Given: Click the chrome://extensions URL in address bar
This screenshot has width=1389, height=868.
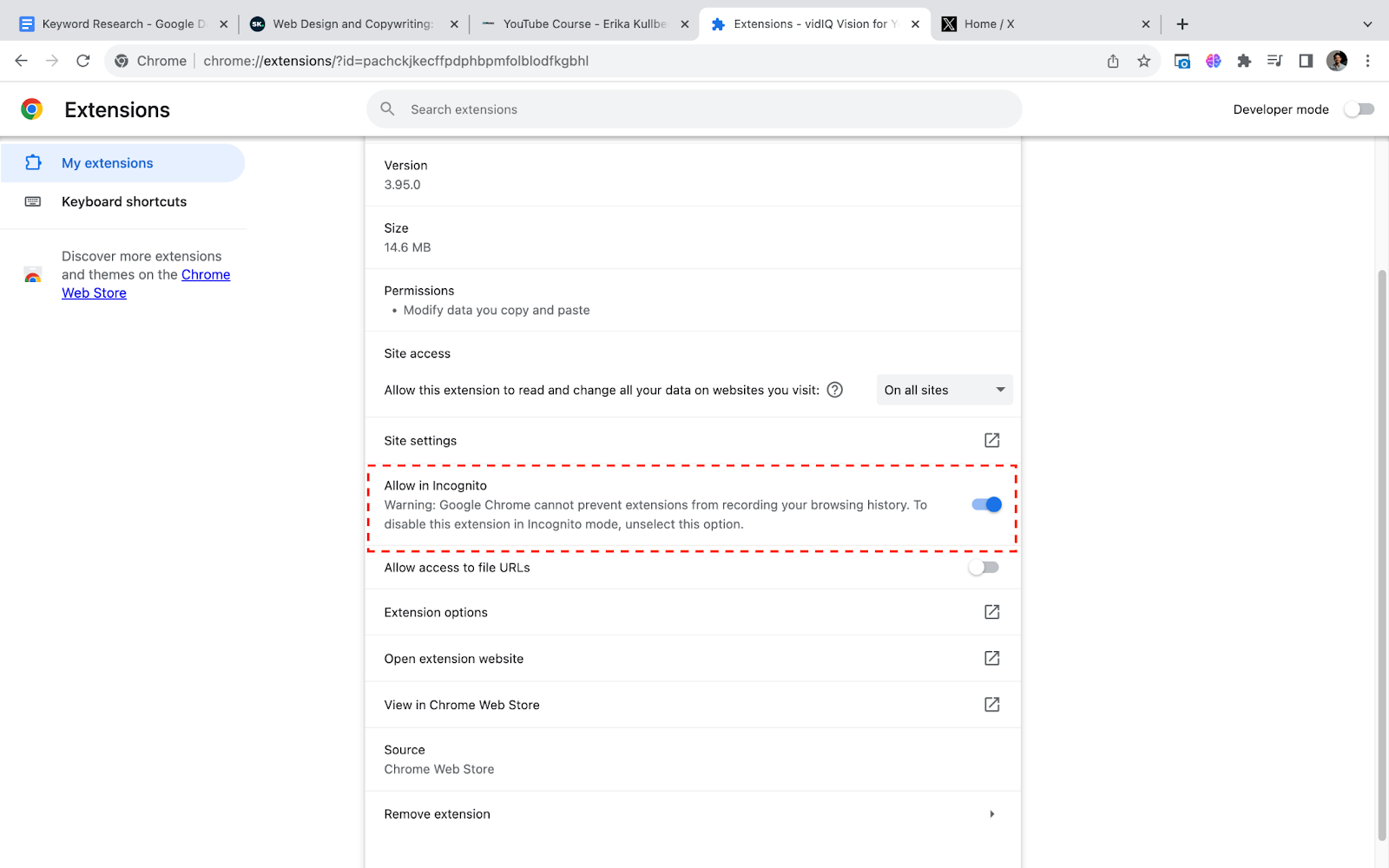Looking at the screenshot, I should point(396,61).
